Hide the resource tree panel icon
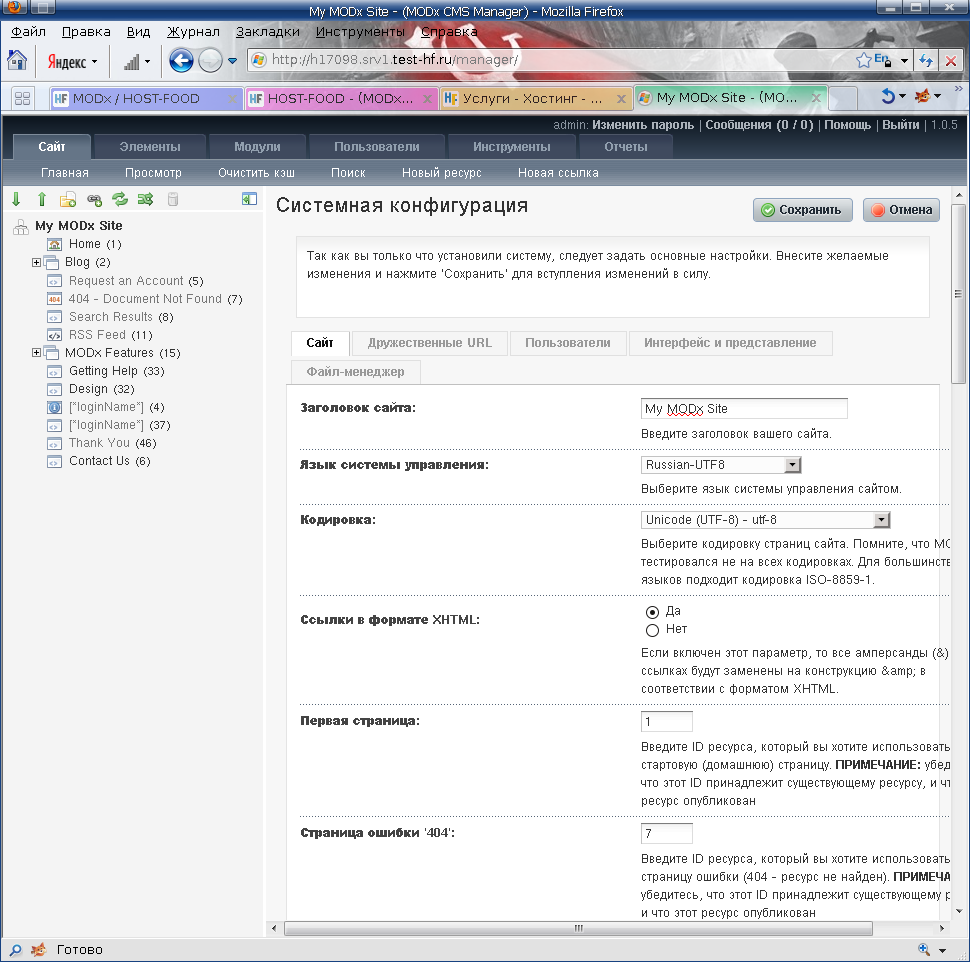Screen dimensions: 970x962 249,199
